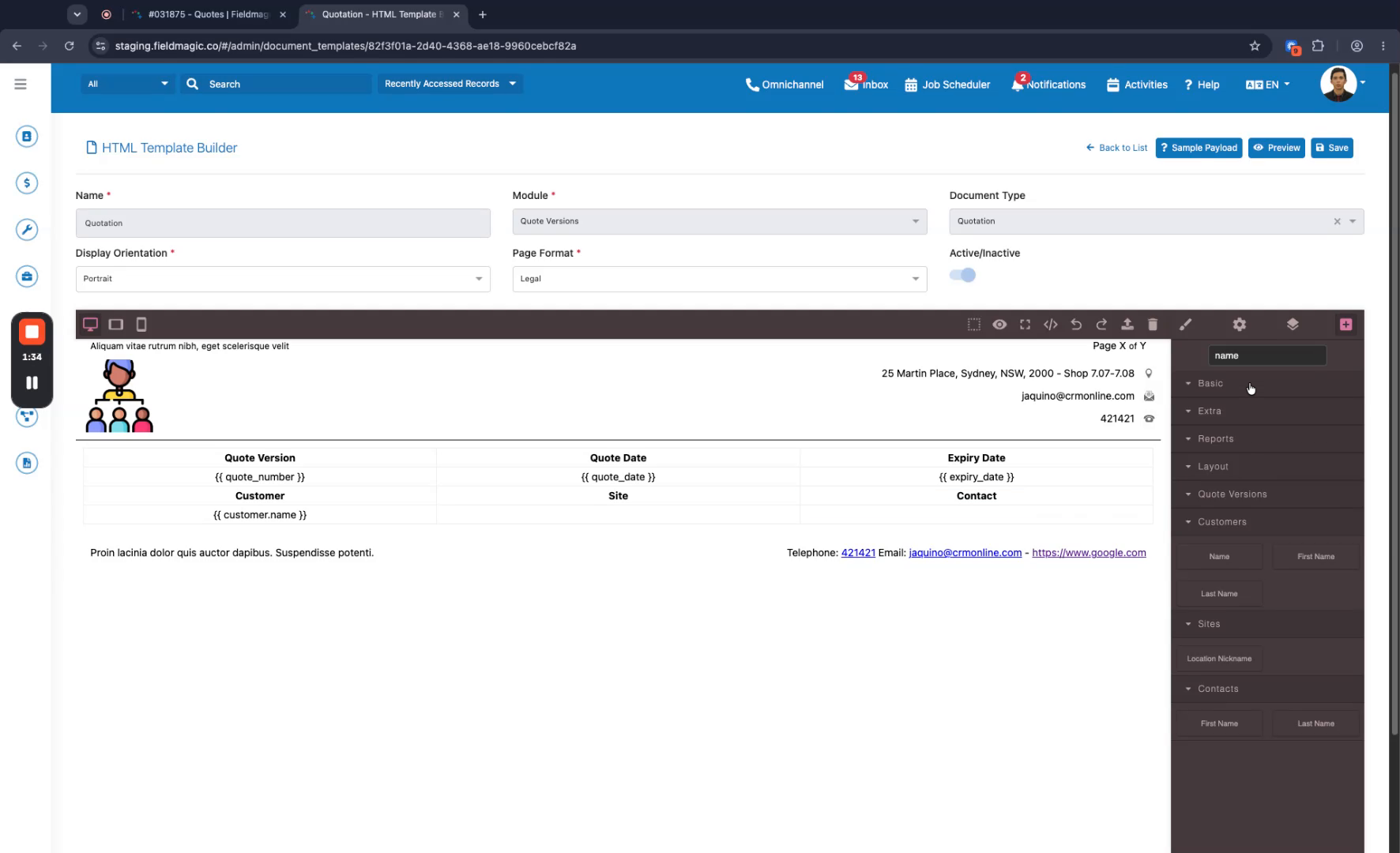Open the Inbox menu item
This screenshot has height=853, width=1400.
866,85
